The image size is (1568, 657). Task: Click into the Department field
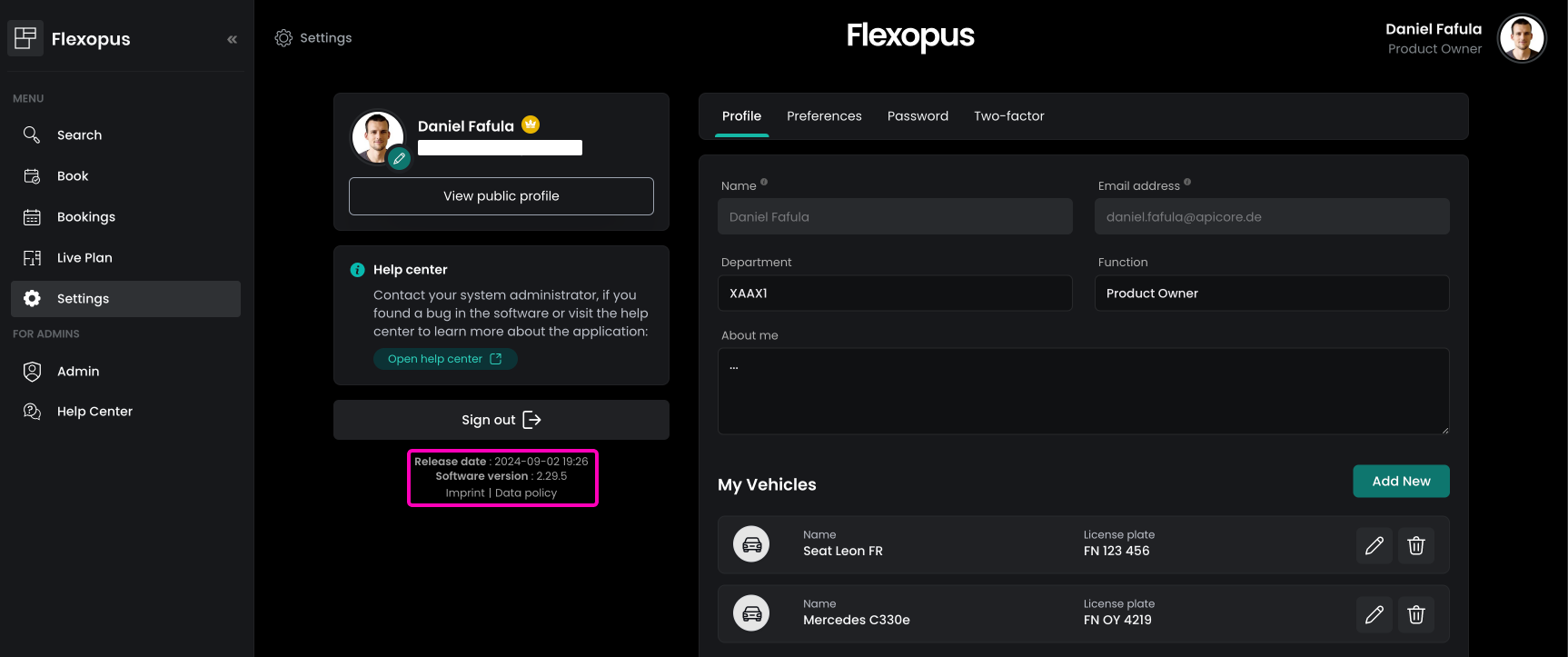tap(895, 294)
